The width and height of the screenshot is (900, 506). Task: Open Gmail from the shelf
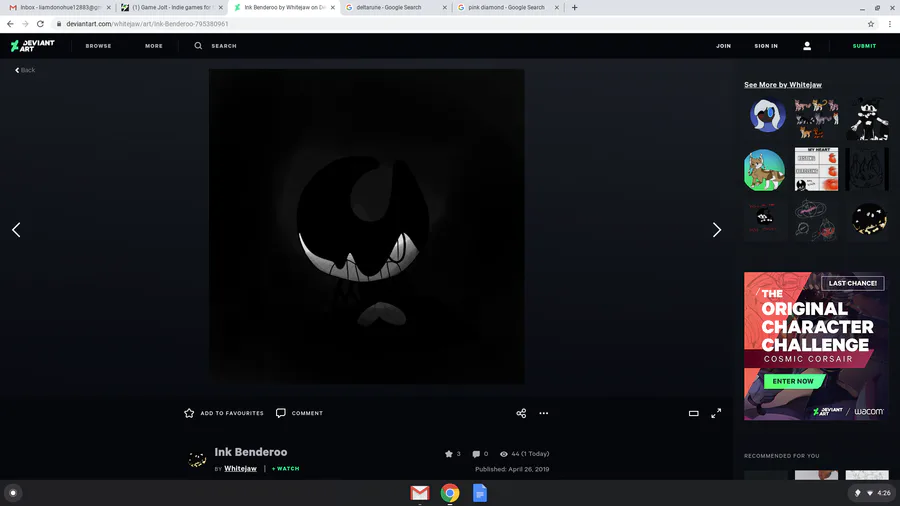click(420, 493)
